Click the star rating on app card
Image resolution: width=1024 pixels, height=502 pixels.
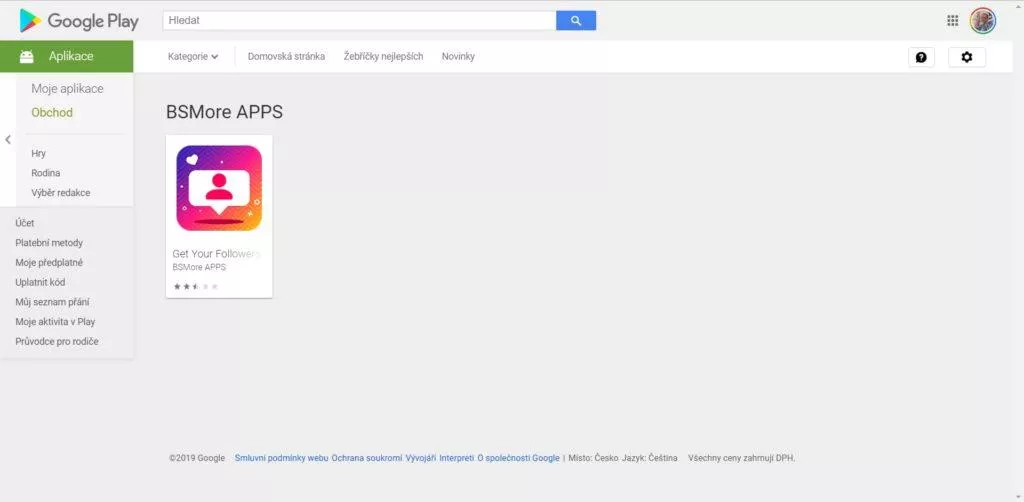click(196, 286)
